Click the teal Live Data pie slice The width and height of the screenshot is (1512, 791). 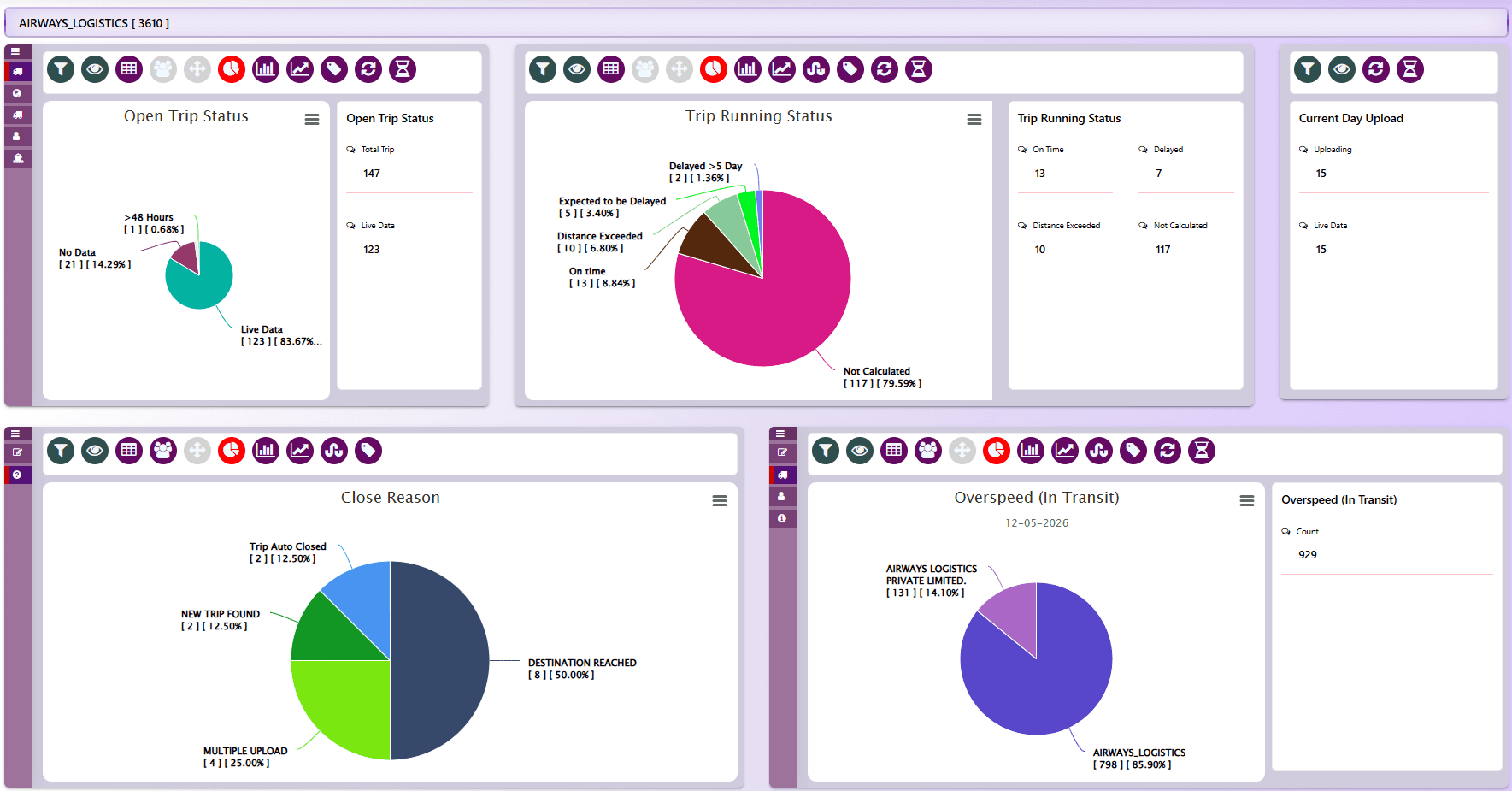[x=205, y=286]
